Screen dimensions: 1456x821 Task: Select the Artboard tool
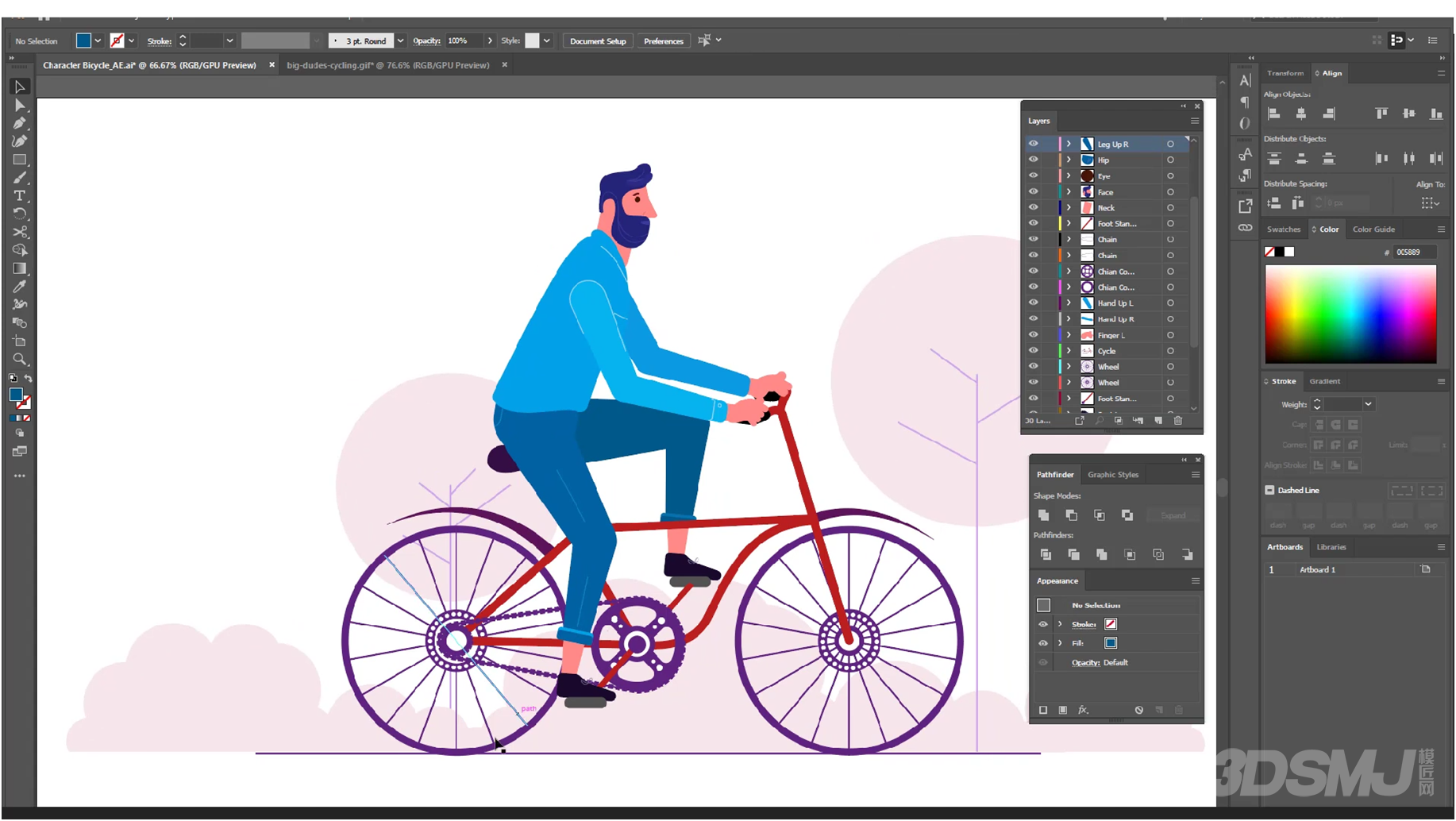(20, 341)
